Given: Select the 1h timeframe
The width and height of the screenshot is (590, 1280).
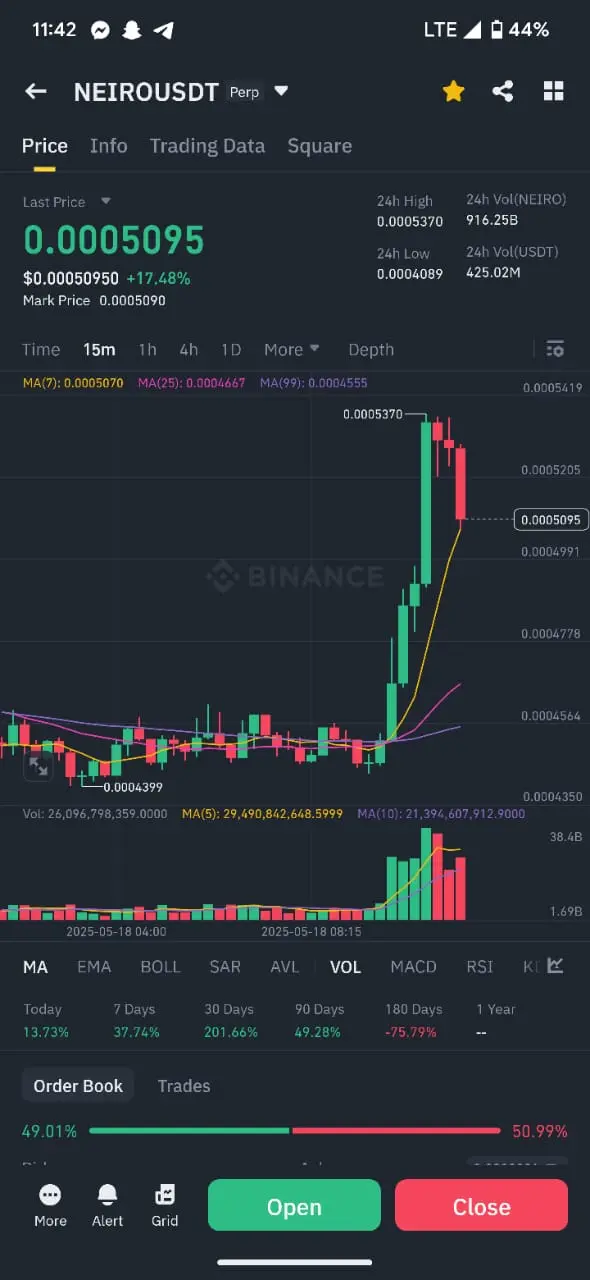Looking at the screenshot, I should [x=147, y=349].
